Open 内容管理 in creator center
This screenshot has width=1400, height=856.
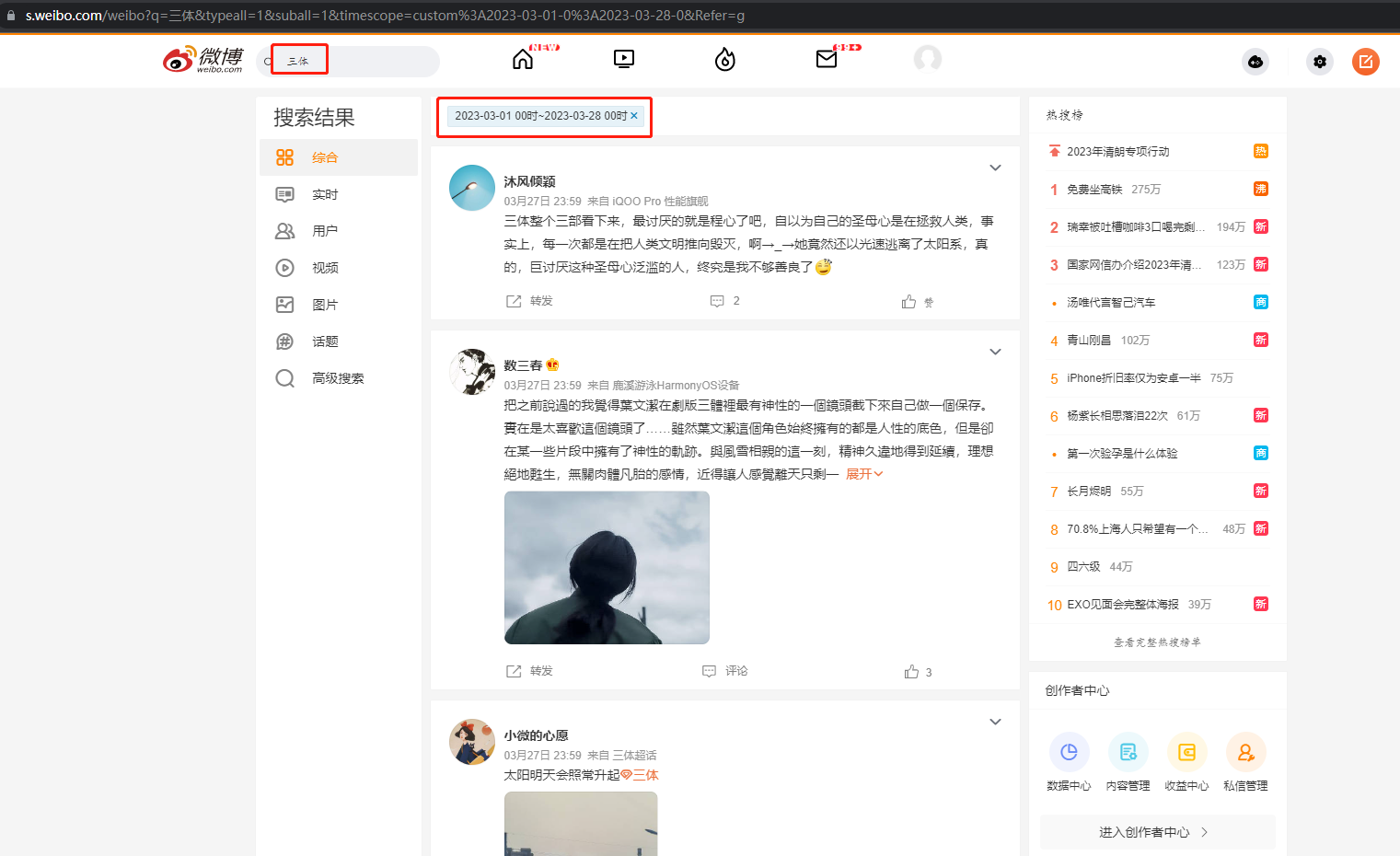tap(1128, 762)
